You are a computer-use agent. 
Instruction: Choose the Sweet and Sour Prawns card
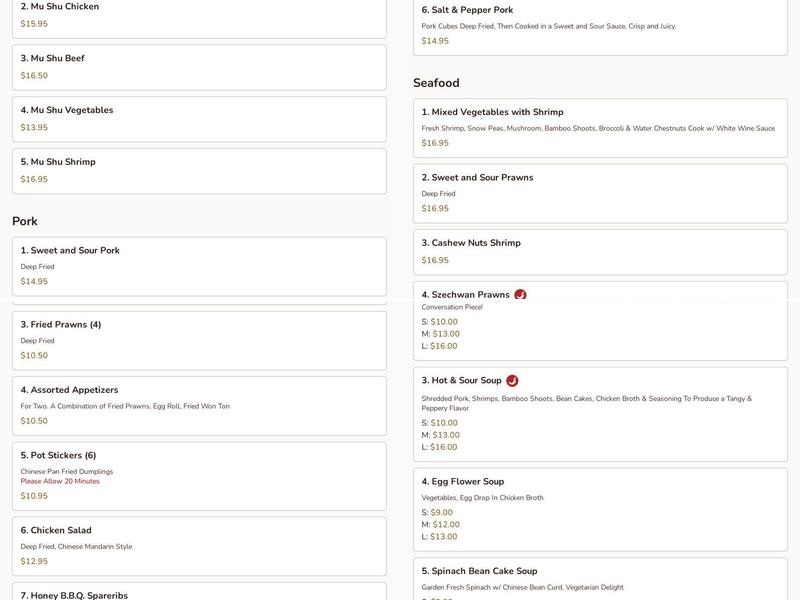tap(600, 193)
